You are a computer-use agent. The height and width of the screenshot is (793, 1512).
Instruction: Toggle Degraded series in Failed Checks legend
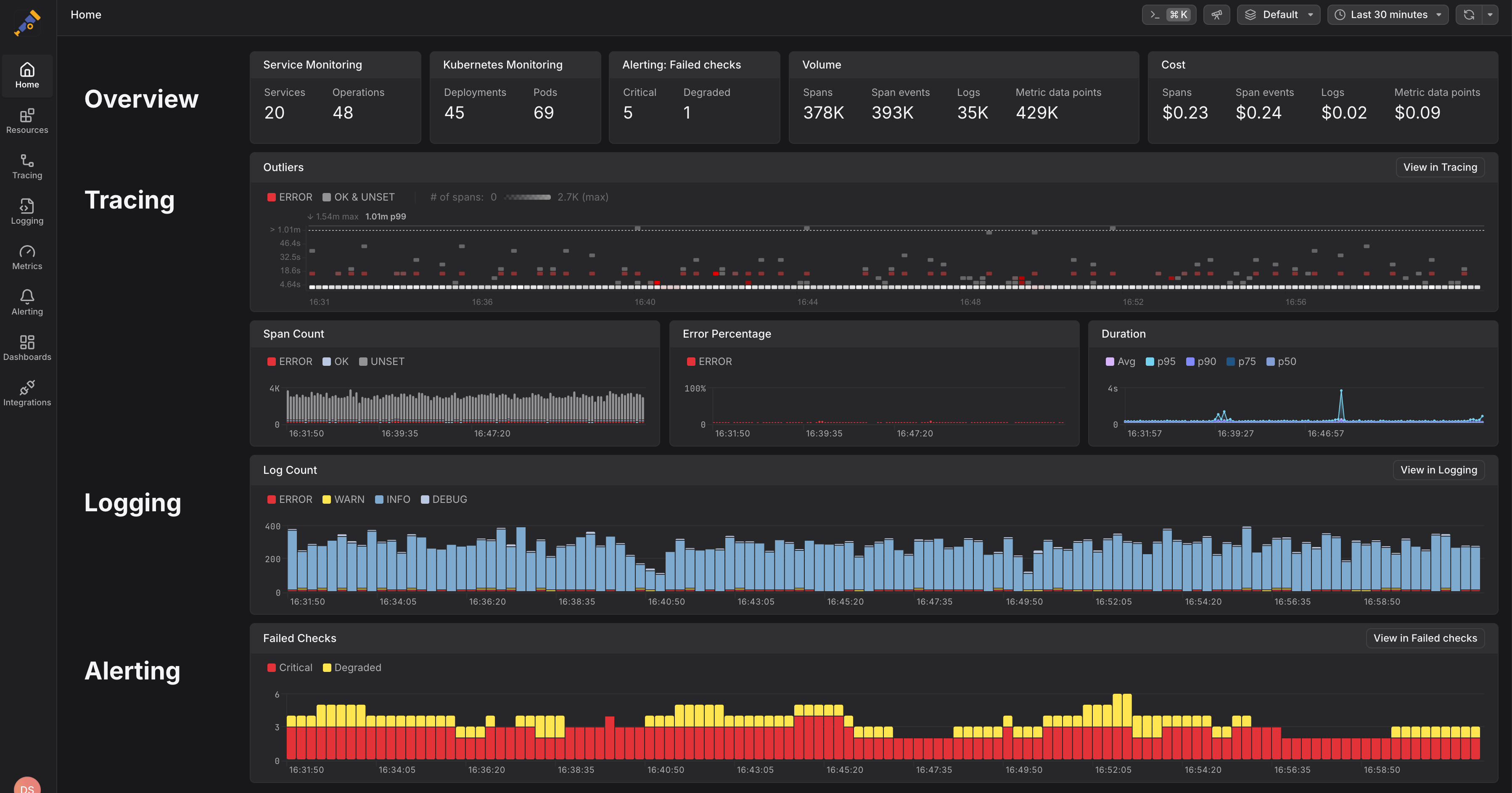(352, 667)
